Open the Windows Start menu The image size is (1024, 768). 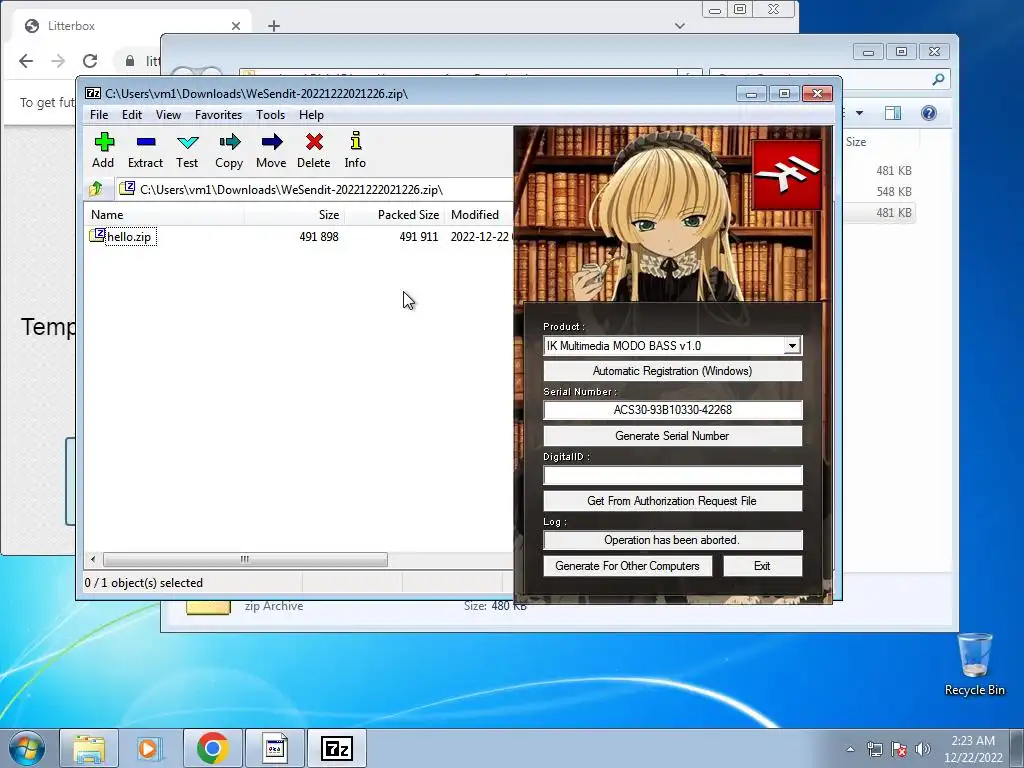click(x=27, y=748)
